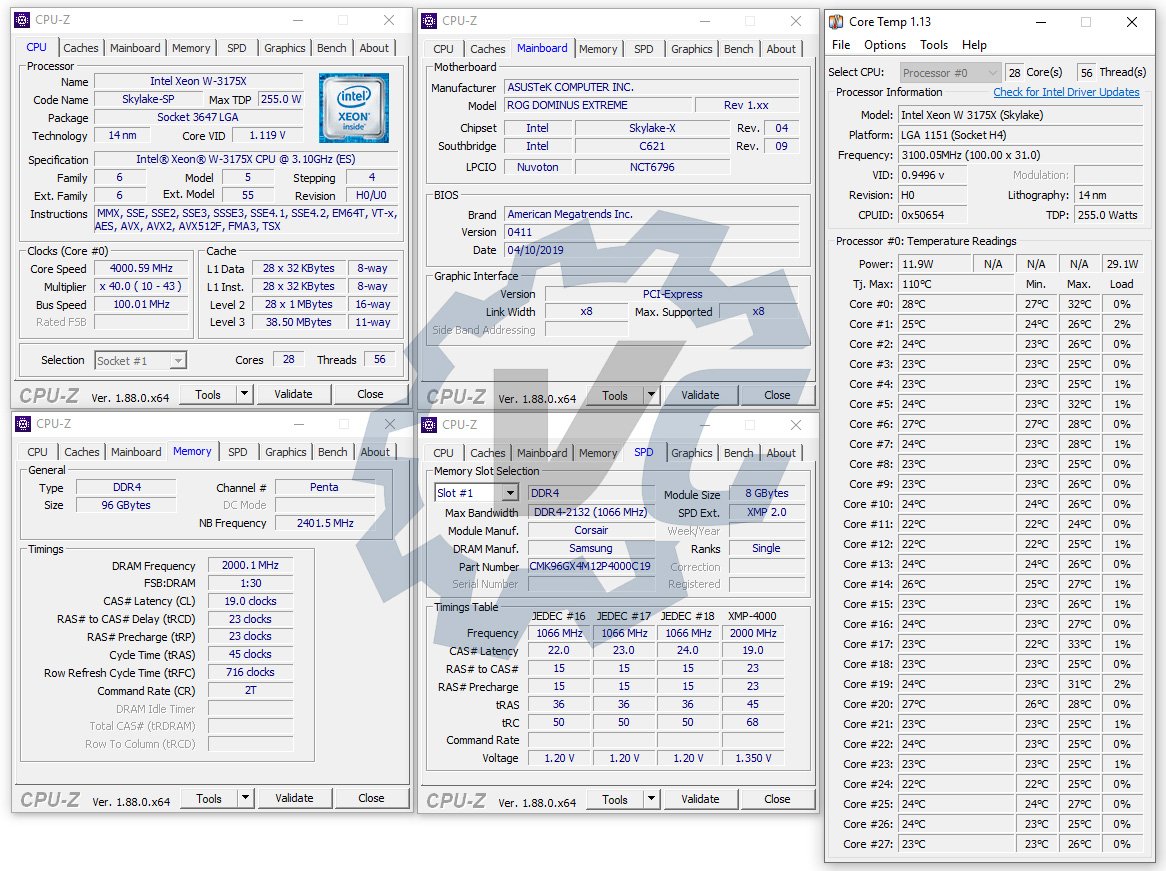
Task: Open the Options menu in Core Temp
Action: click(885, 45)
